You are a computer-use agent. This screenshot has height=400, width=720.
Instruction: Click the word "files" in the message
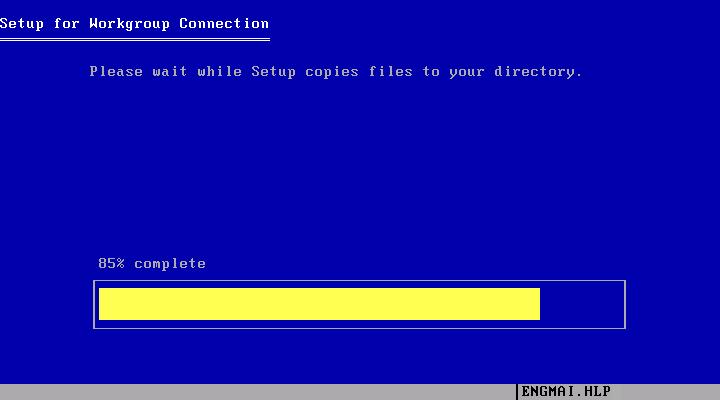click(x=390, y=71)
